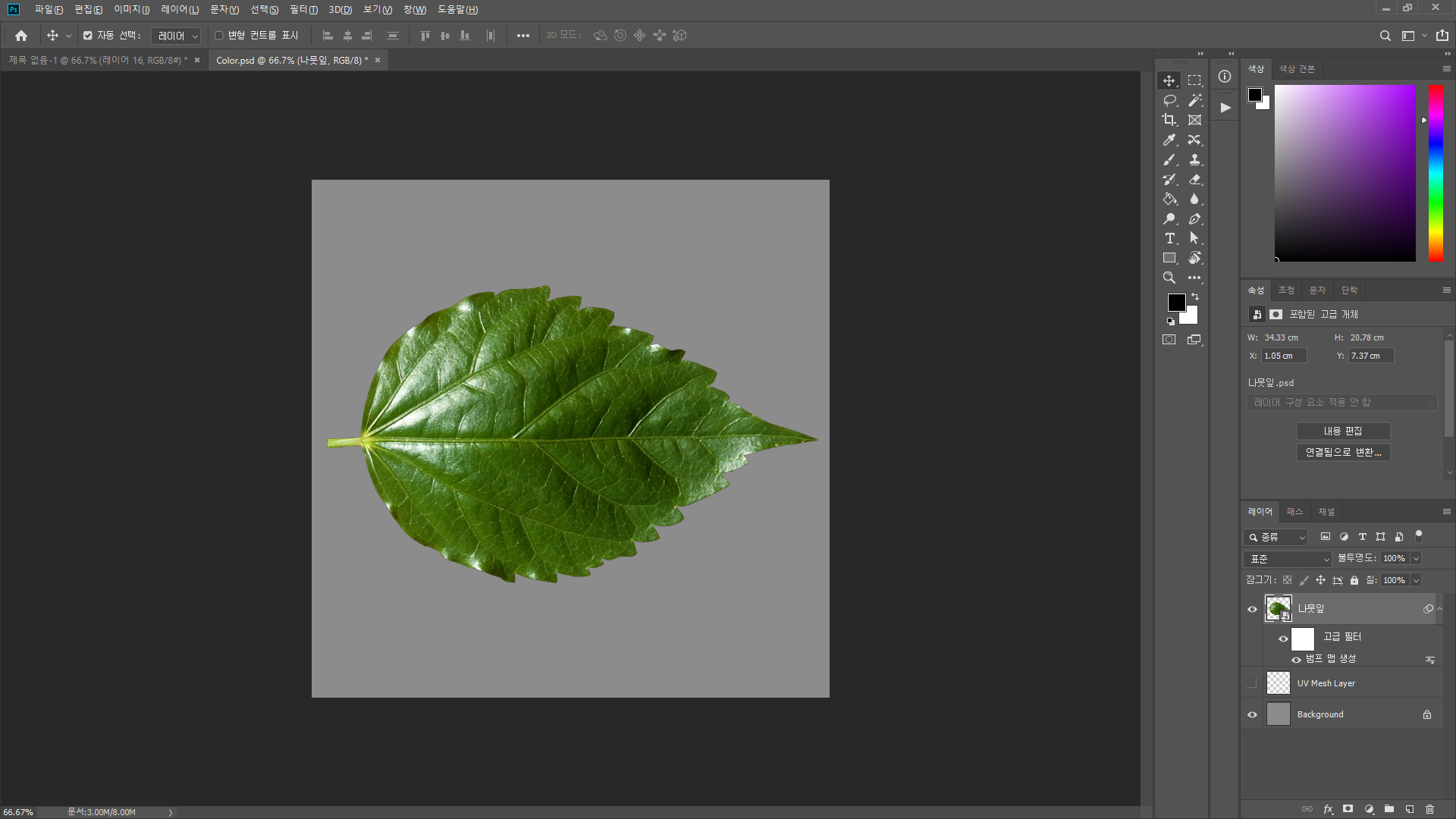Select the Zoom tool in toolbox

(1169, 278)
